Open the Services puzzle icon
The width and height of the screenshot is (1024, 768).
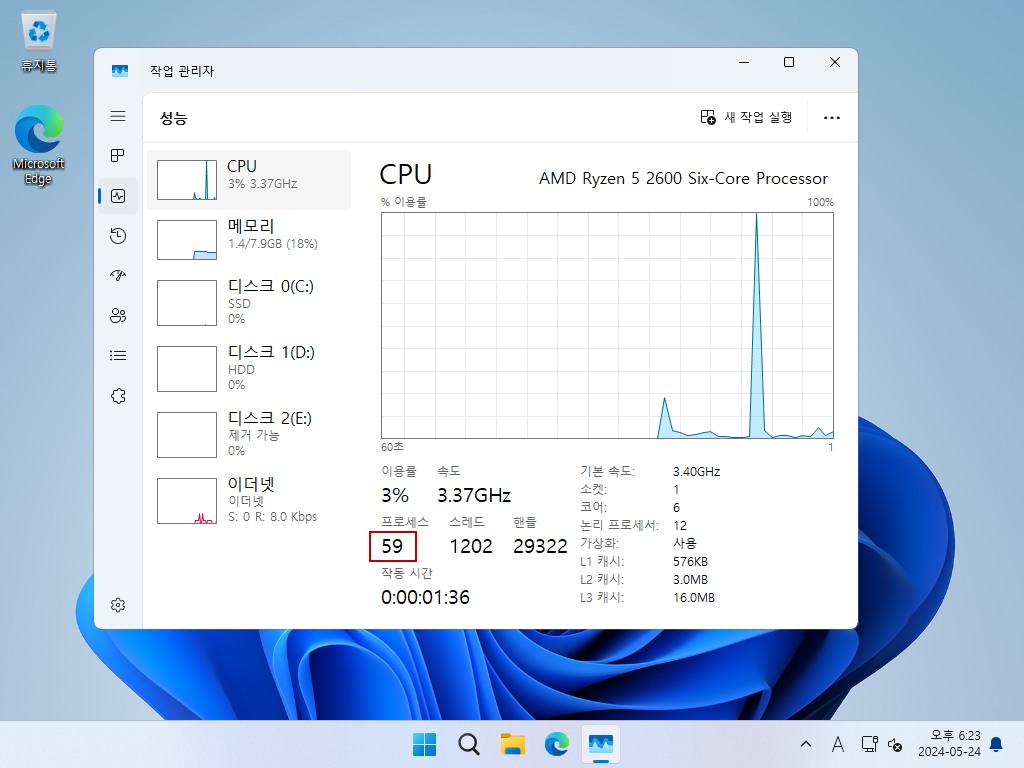click(x=118, y=396)
